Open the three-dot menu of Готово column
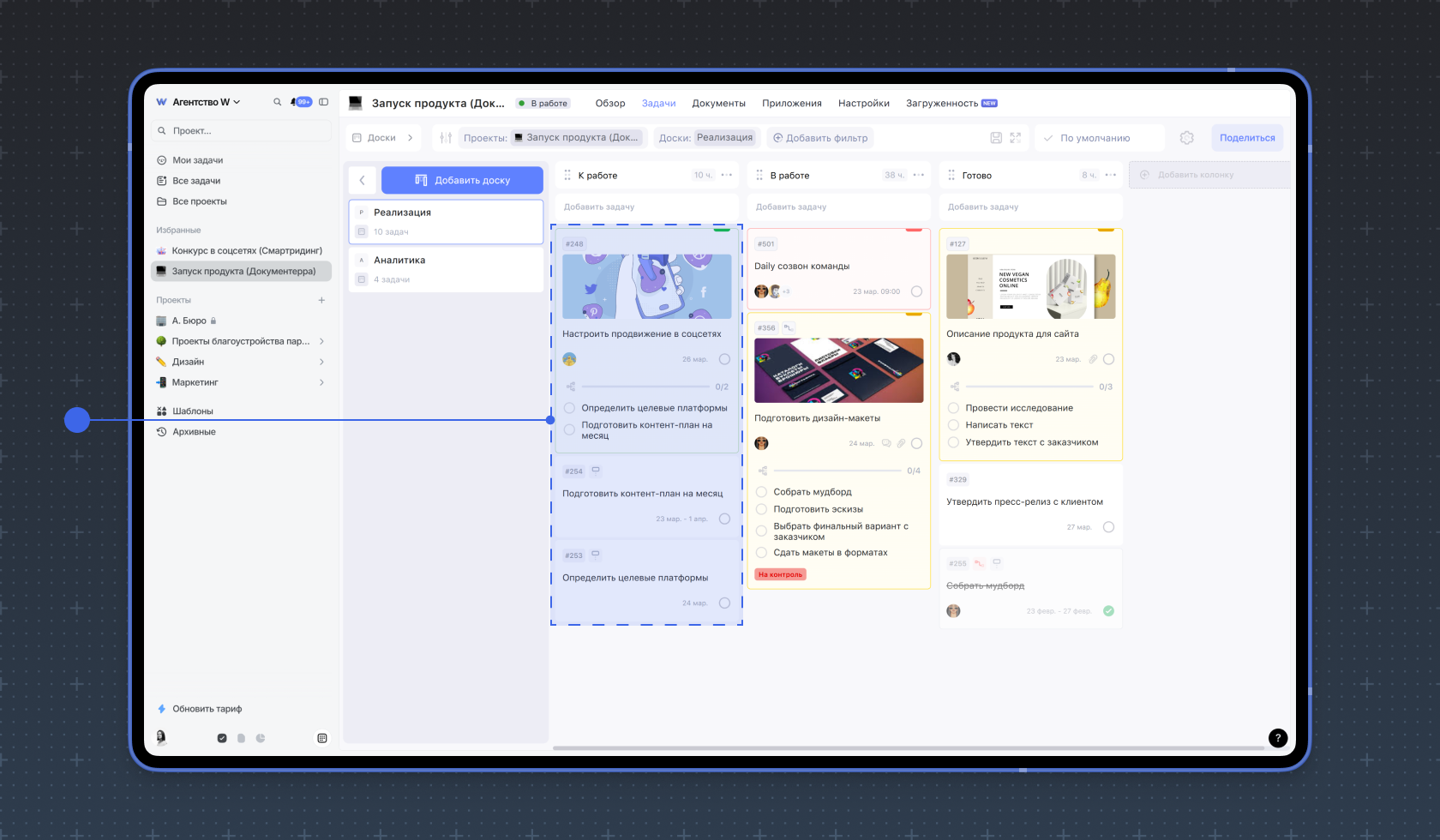The width and height of the screenshot is (1440, 840). pyautogui.click(x=1111, y=175)
